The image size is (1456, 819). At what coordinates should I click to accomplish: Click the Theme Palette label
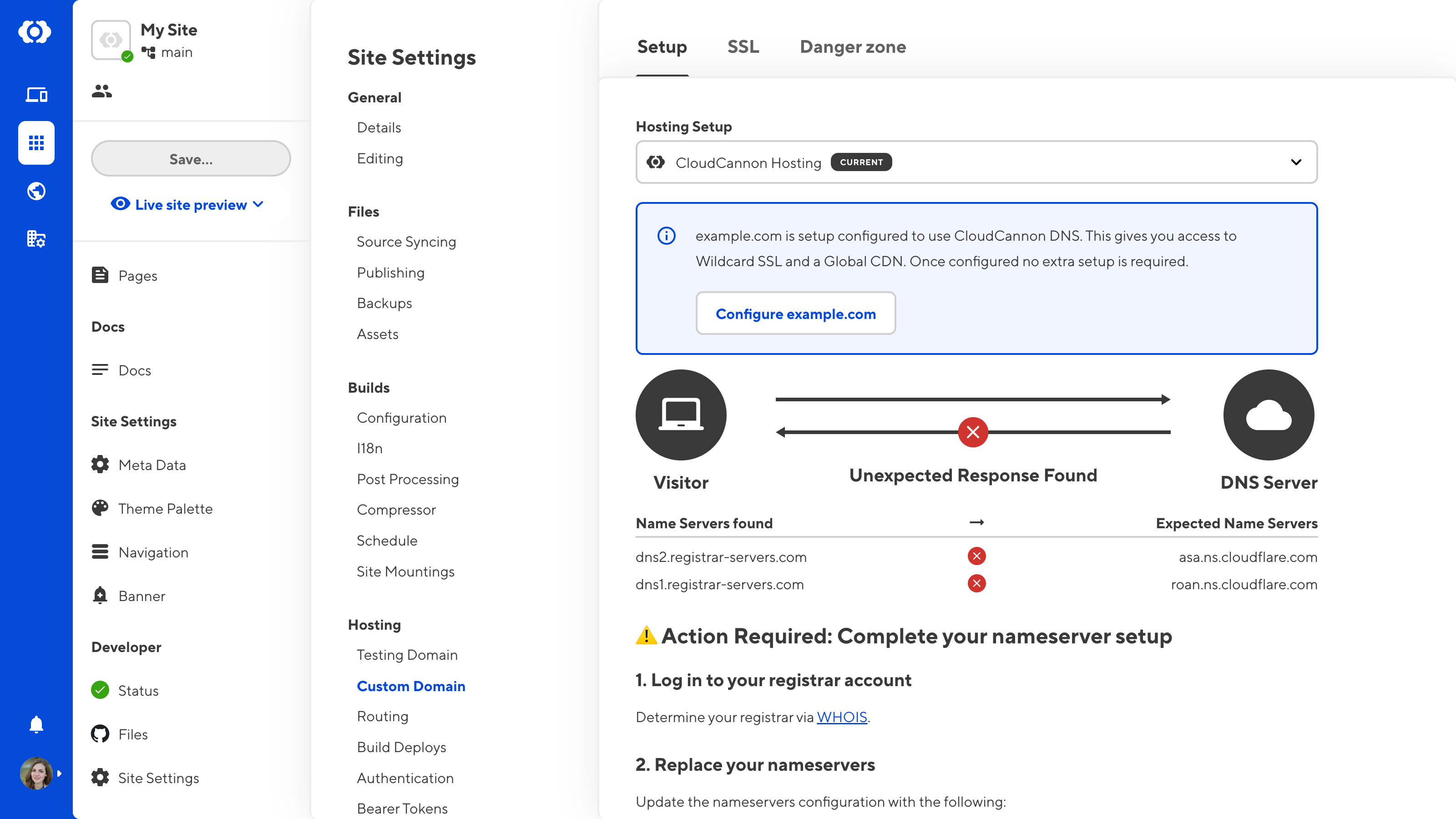[x=165, y=509]
